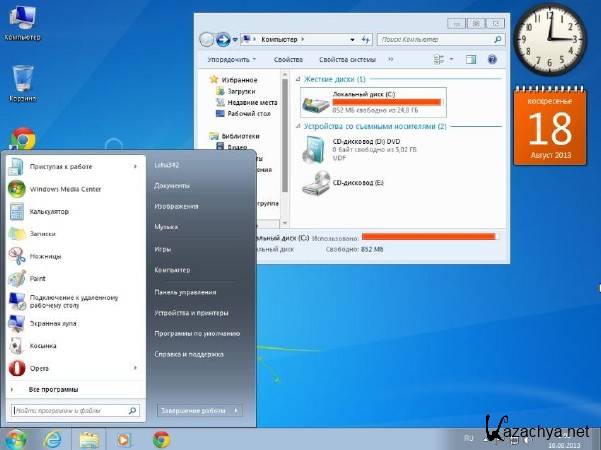Screen dimensions: 601x450
Task: Click the search magnifier in the Explorer window
Action: click(498, 39)
